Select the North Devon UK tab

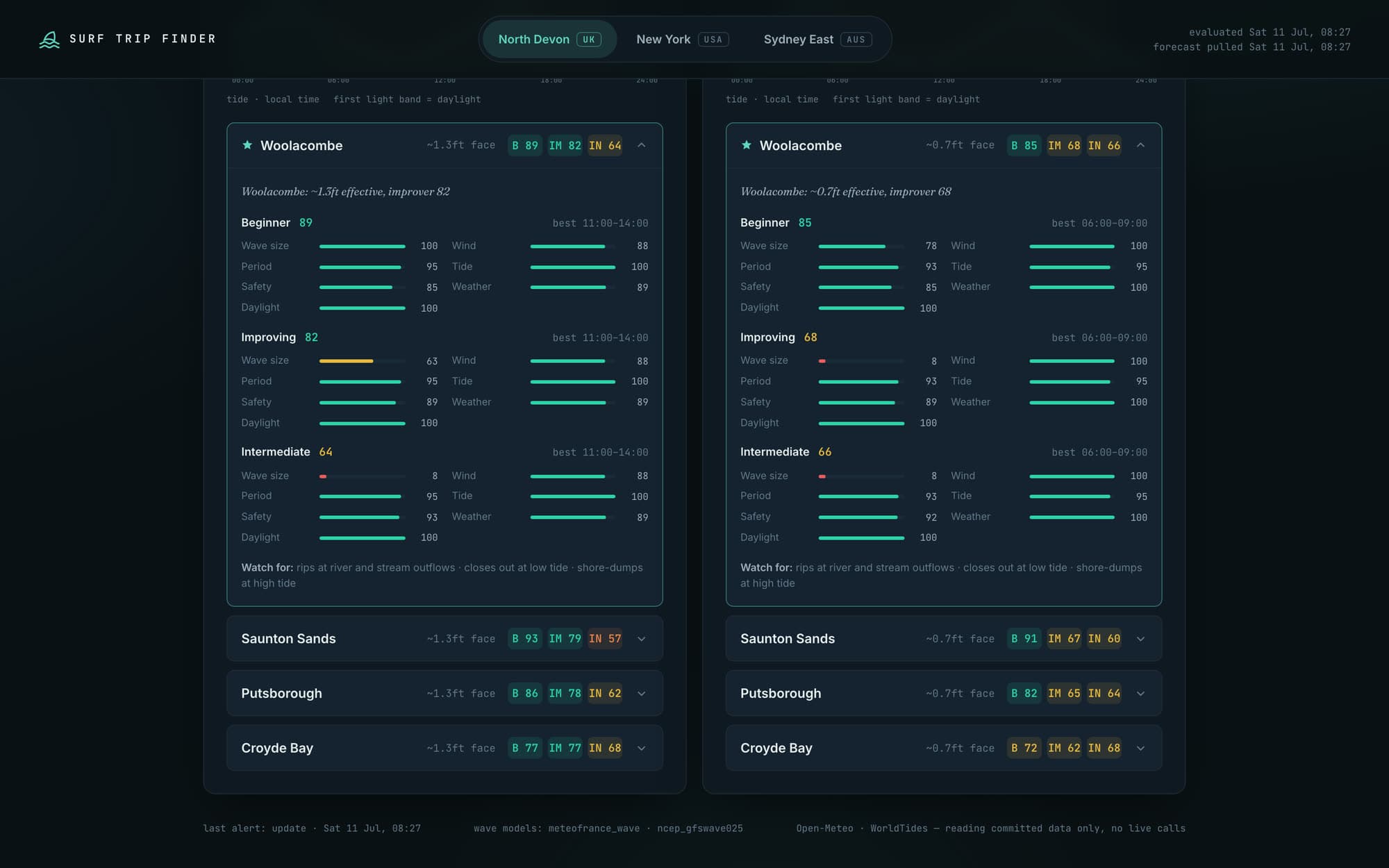click(549, 40)
